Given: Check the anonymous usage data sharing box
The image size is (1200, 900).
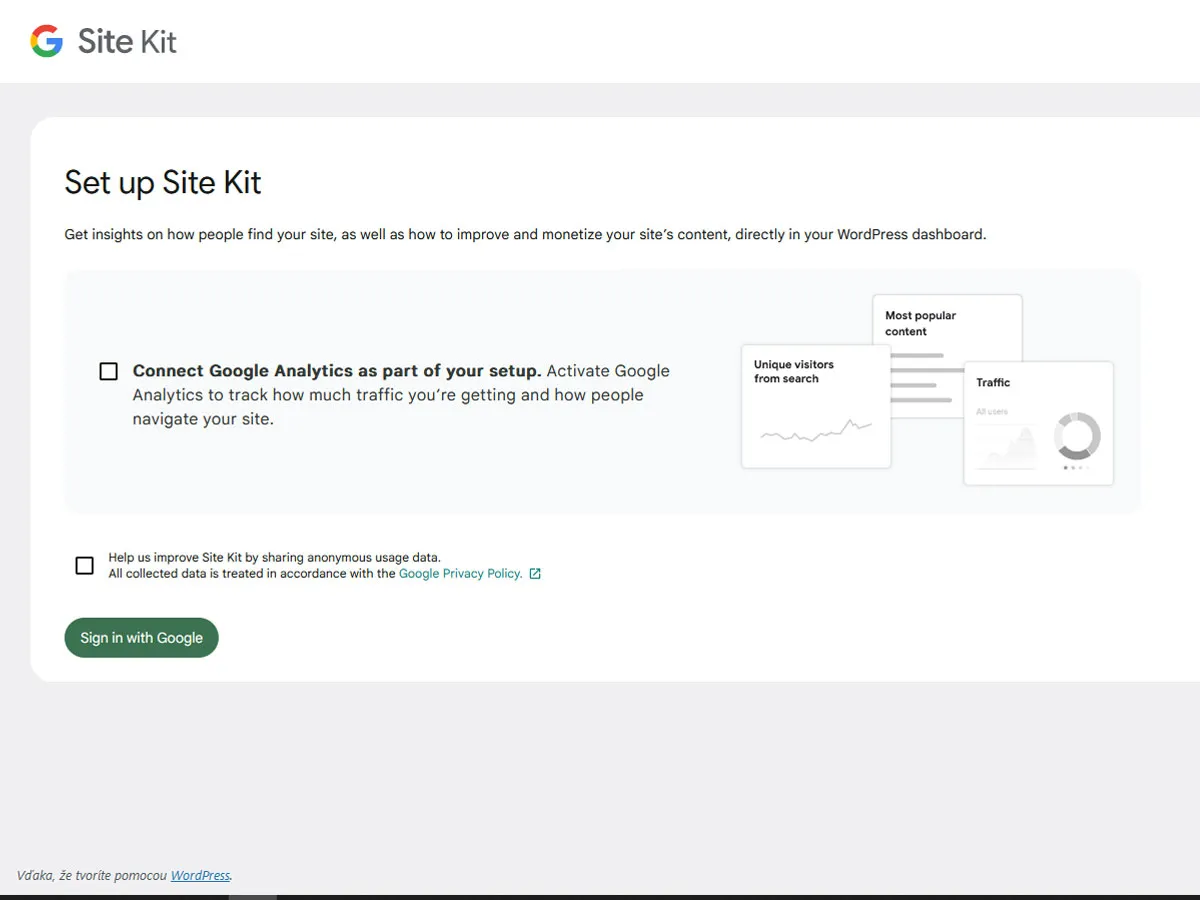Looking at the screenshot, I should click(84, 565).
